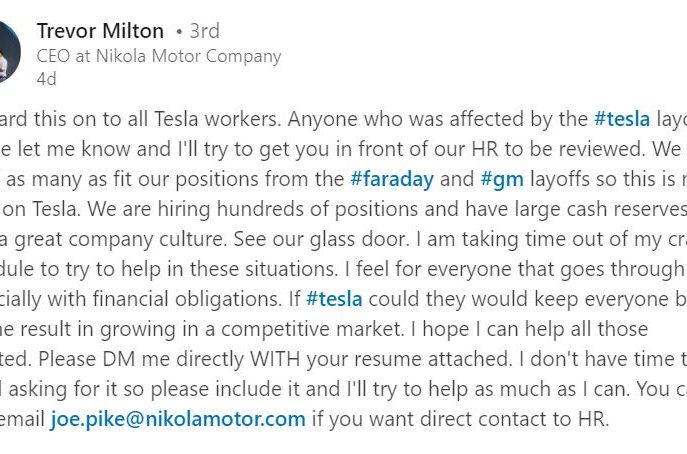Open the joe.pike@nikolamotor.com email link
687x454 pixels.
pos(178,419)
